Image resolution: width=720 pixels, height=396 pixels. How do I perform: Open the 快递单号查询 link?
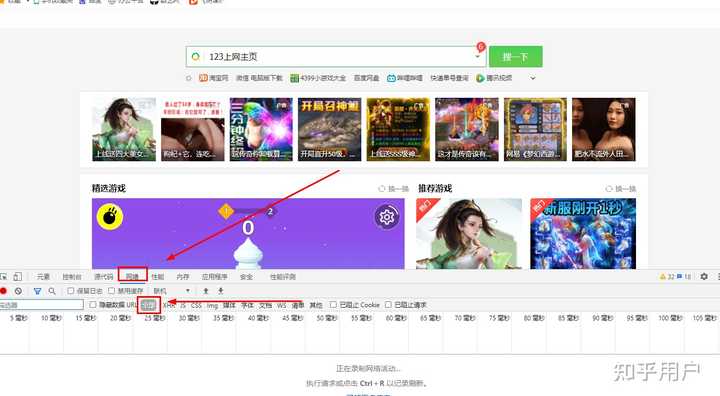pos(449,78)
